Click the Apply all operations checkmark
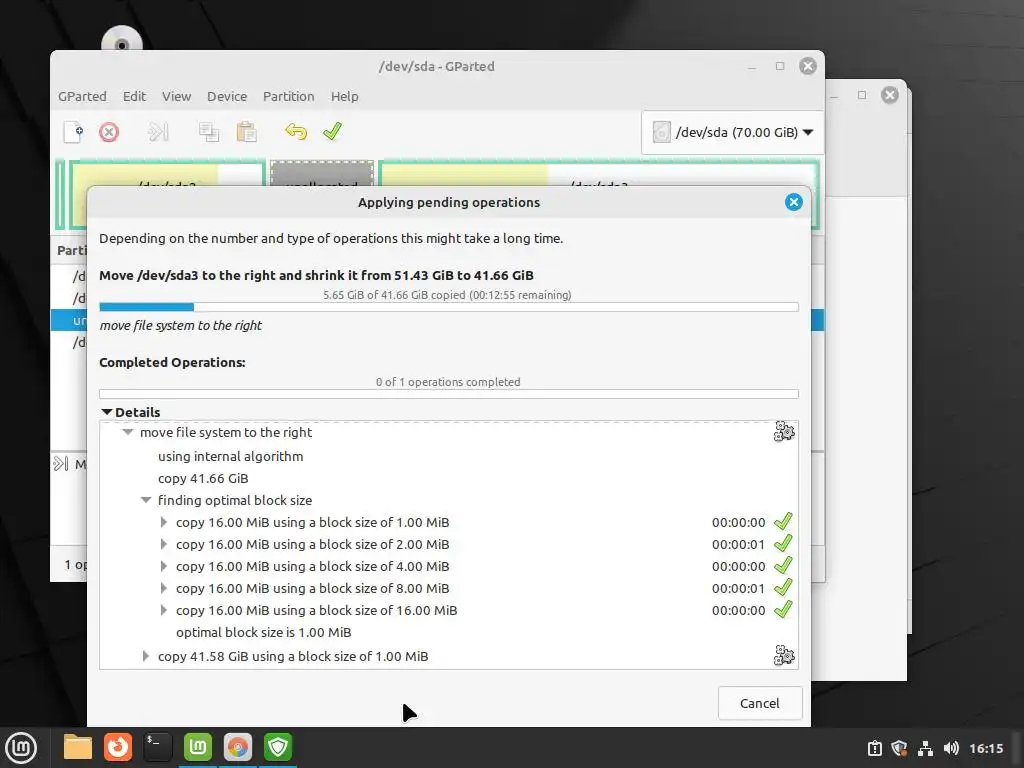 pyautogui.click(x=332, y=131)
